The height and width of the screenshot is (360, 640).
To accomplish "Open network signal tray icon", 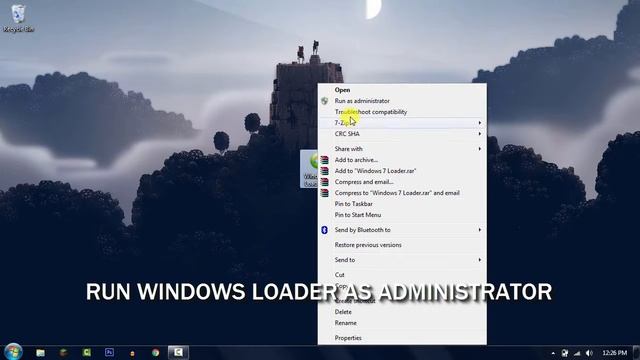I will pos(577,353).
